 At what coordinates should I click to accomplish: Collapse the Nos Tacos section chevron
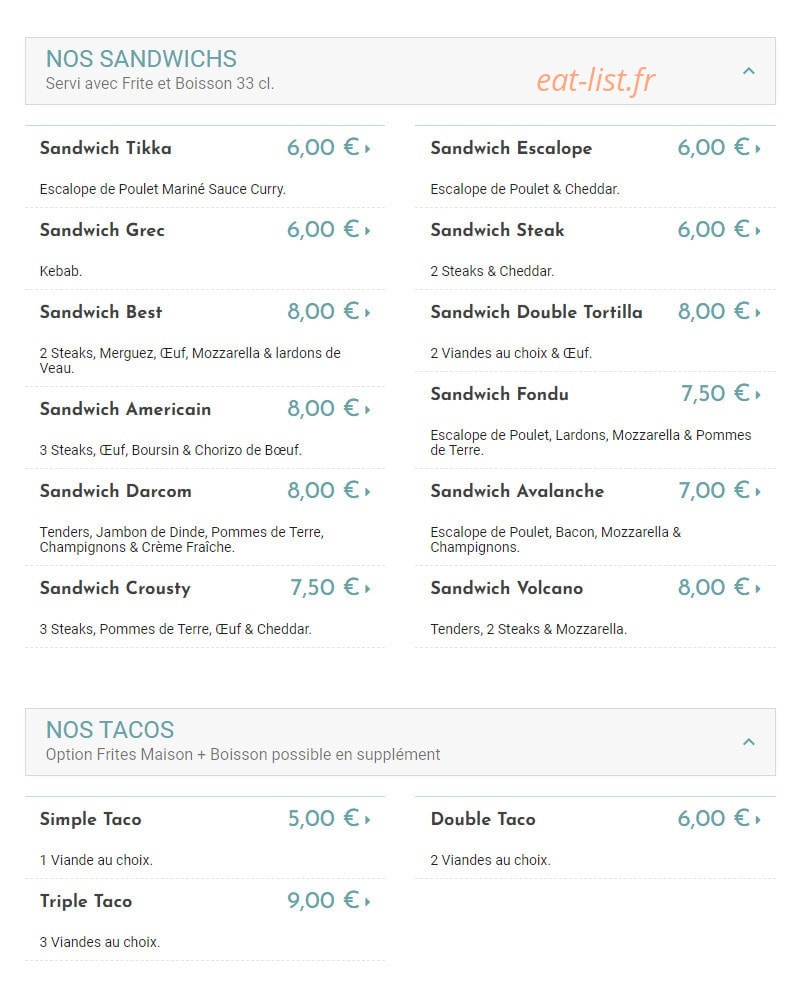pyautogui.click(x=748, y=742)
